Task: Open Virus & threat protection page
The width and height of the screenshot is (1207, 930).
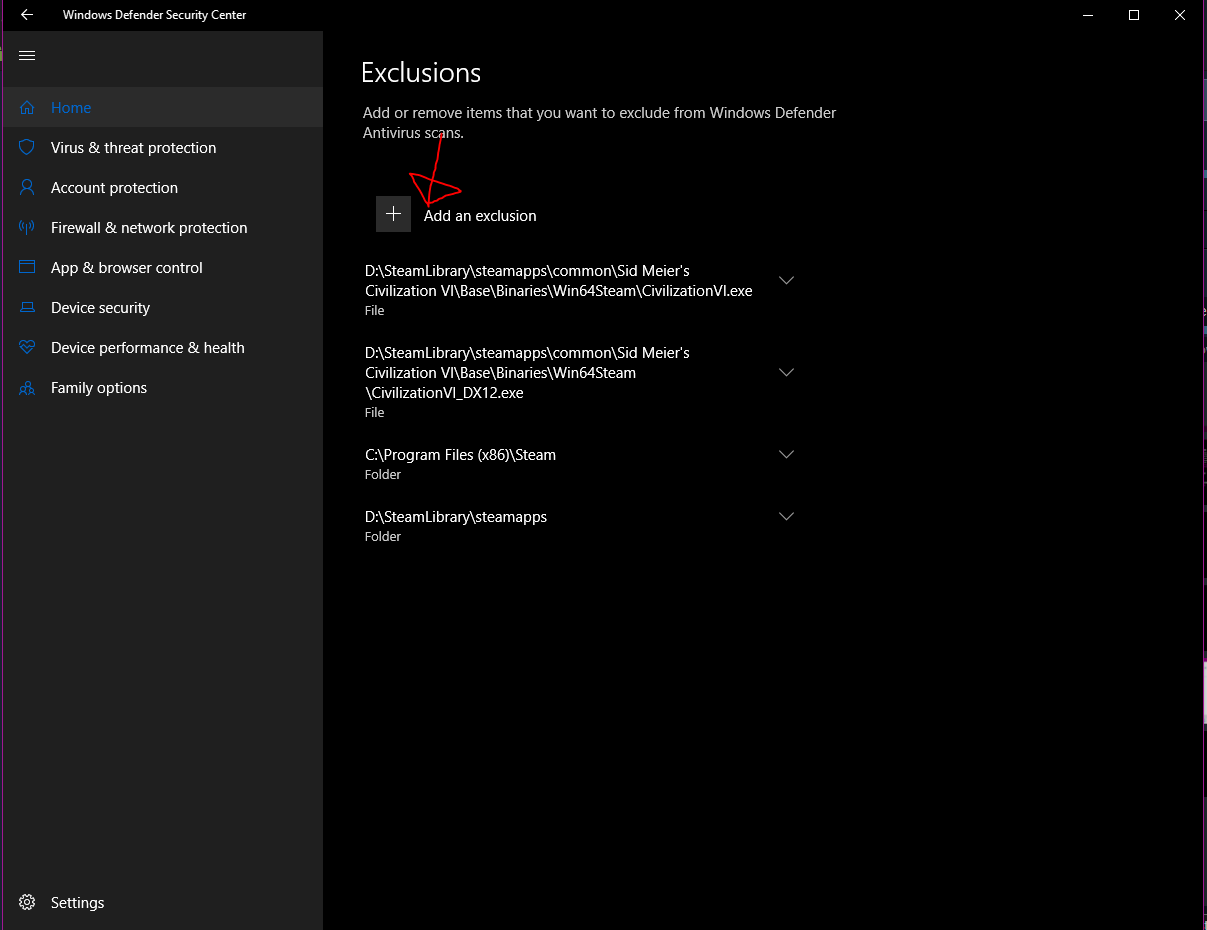Action: 133,148
